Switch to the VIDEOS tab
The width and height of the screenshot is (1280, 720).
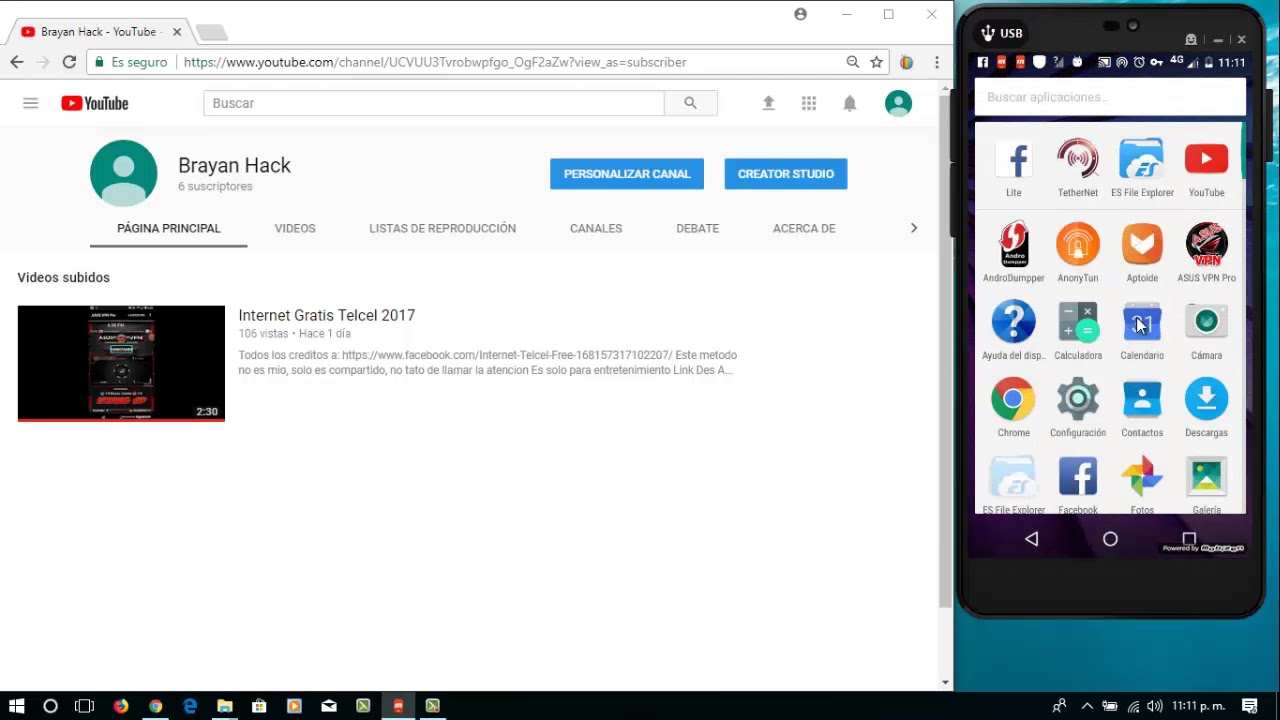pos(295,228)
